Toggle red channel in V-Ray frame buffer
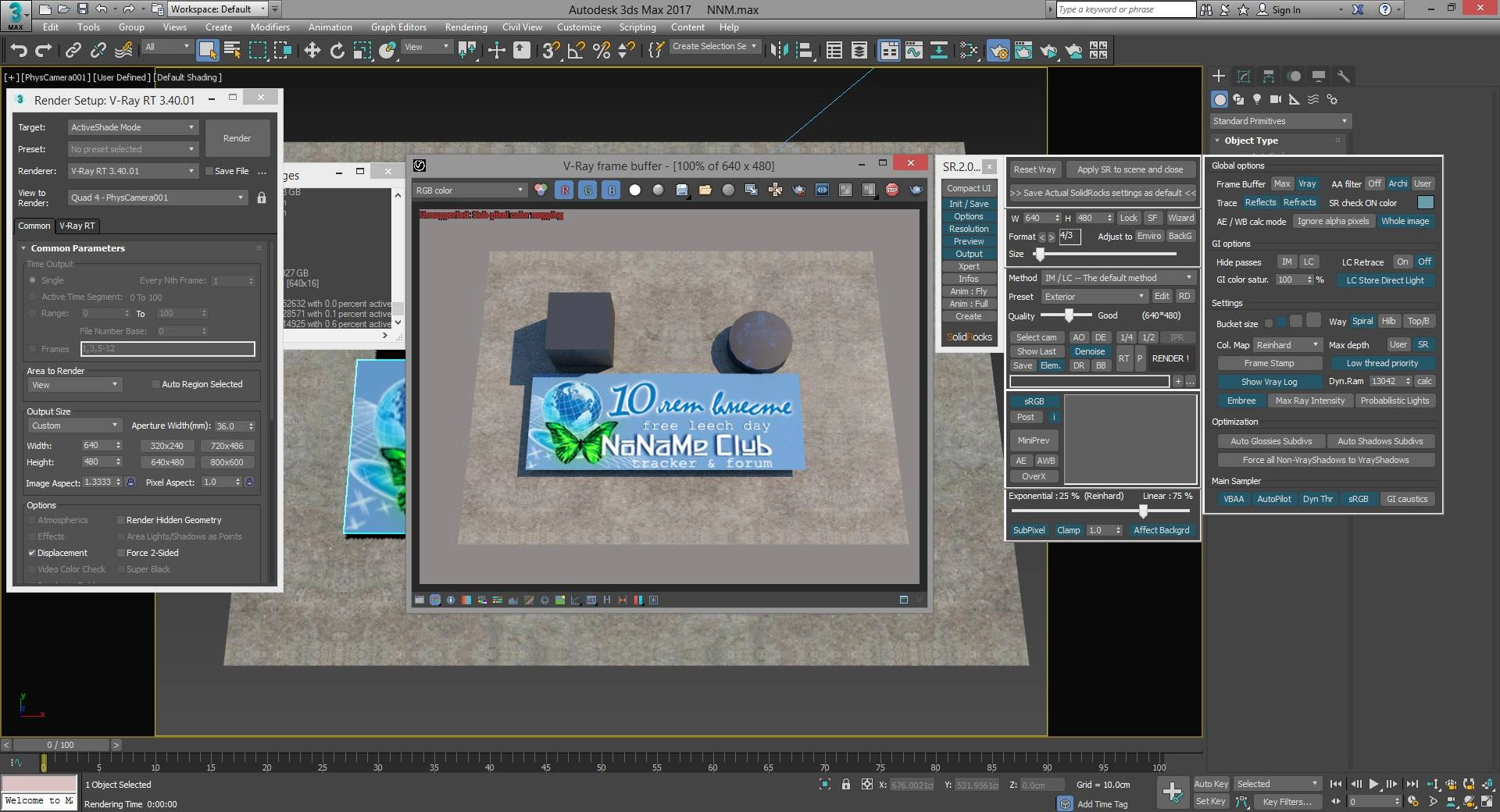The height and width of the screenshot is (812, 1500). click(x=565, y=190)
